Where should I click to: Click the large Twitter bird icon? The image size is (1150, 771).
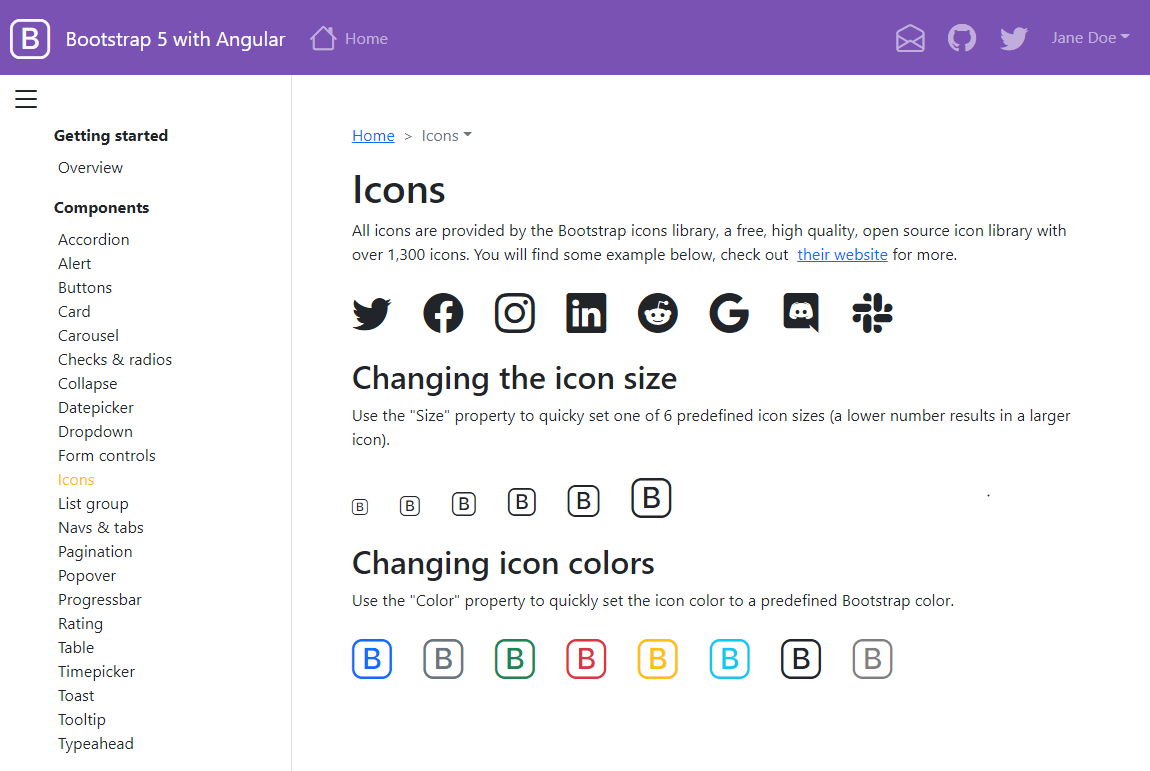pos(372,313)
